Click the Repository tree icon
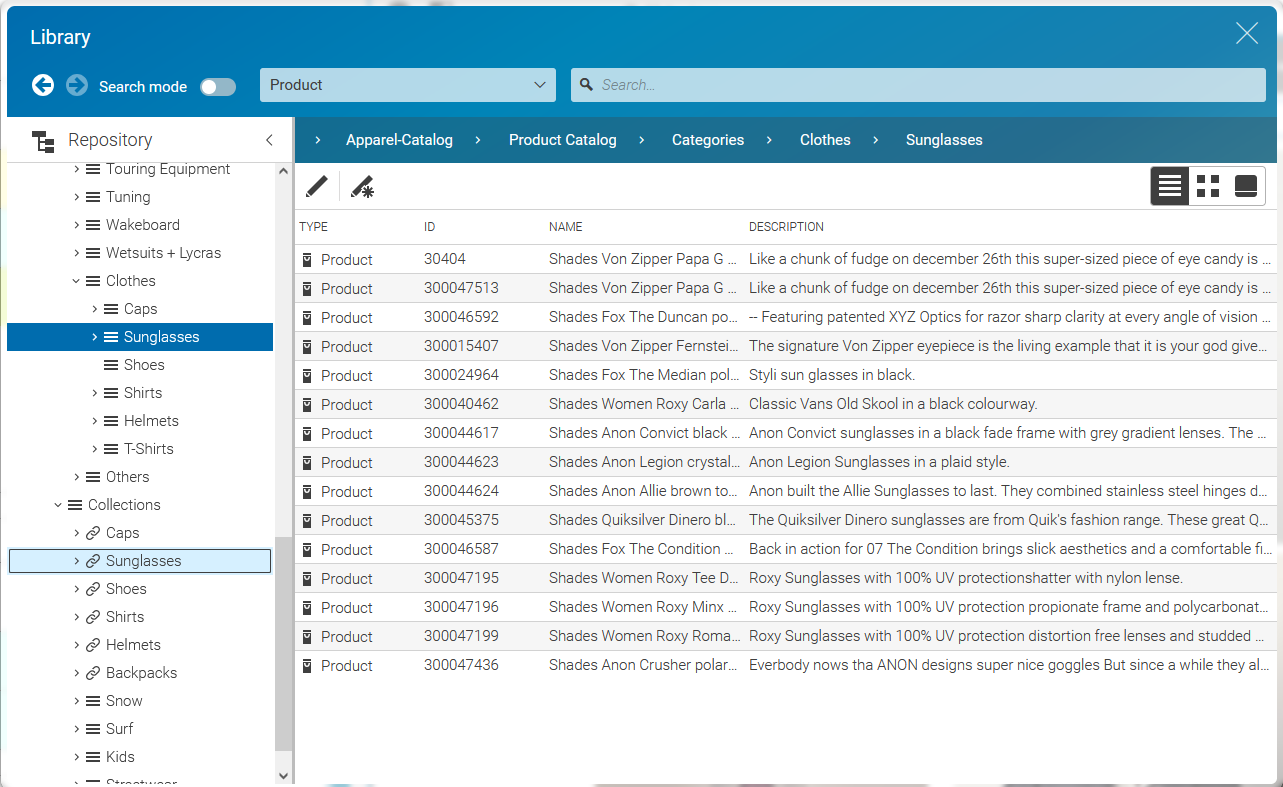This screenshot has width=1283, height=787. (43, 141)
